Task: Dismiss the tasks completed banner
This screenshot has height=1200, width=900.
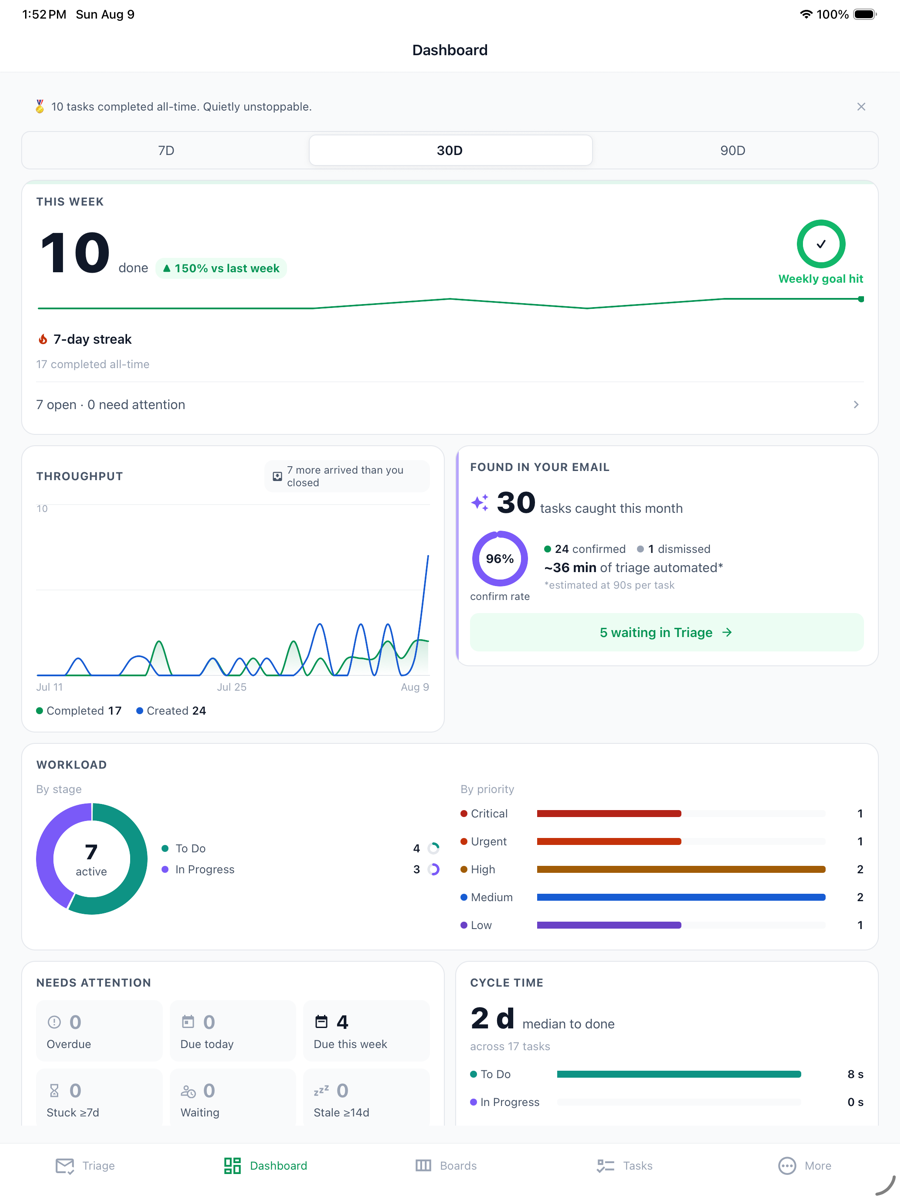Action: click(x=861, y=107)
